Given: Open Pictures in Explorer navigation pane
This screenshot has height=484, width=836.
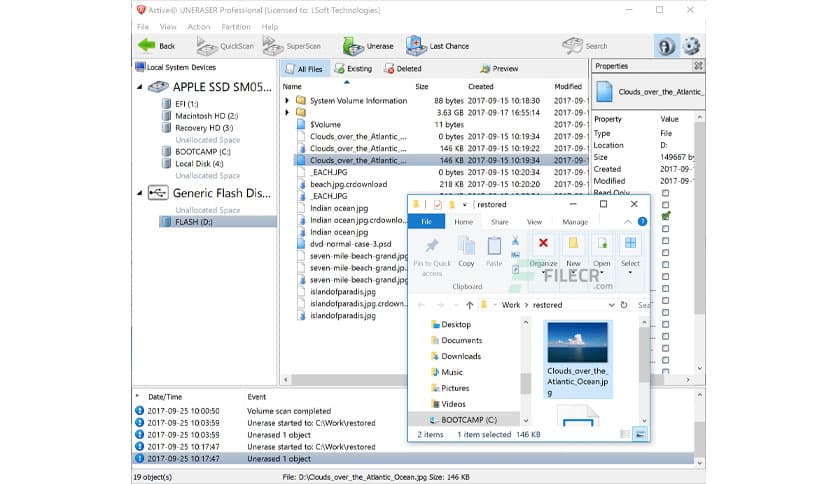Looking at the screenshot, I should (455, 388).
